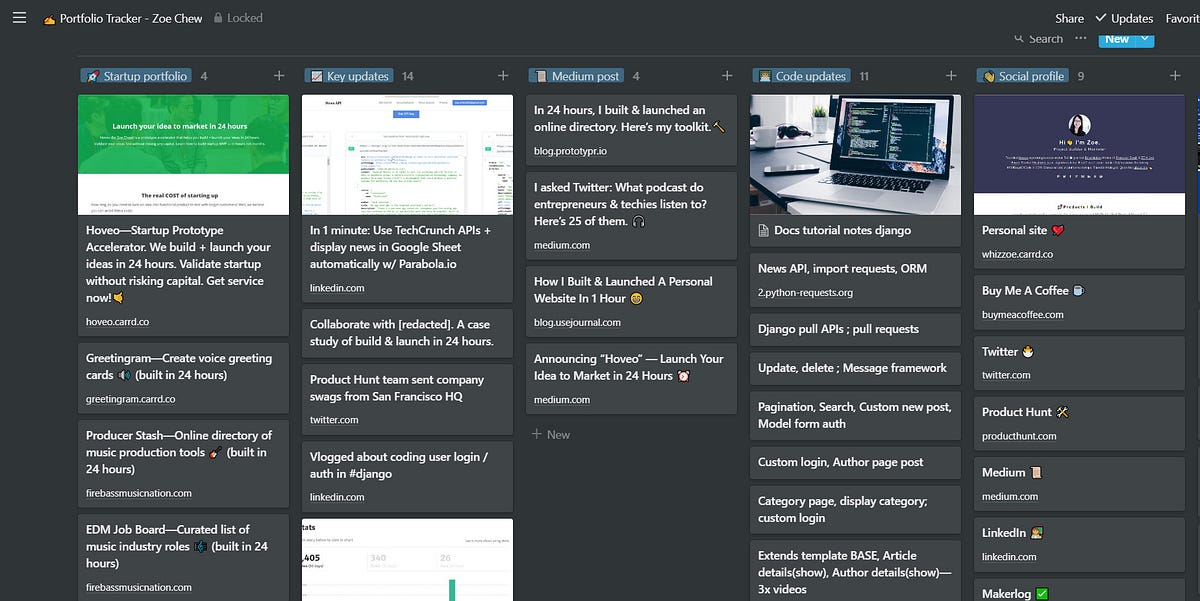The image size is (1200, 601).
Task: Add a card to Code updates column
Action: [x=951, y=76]
